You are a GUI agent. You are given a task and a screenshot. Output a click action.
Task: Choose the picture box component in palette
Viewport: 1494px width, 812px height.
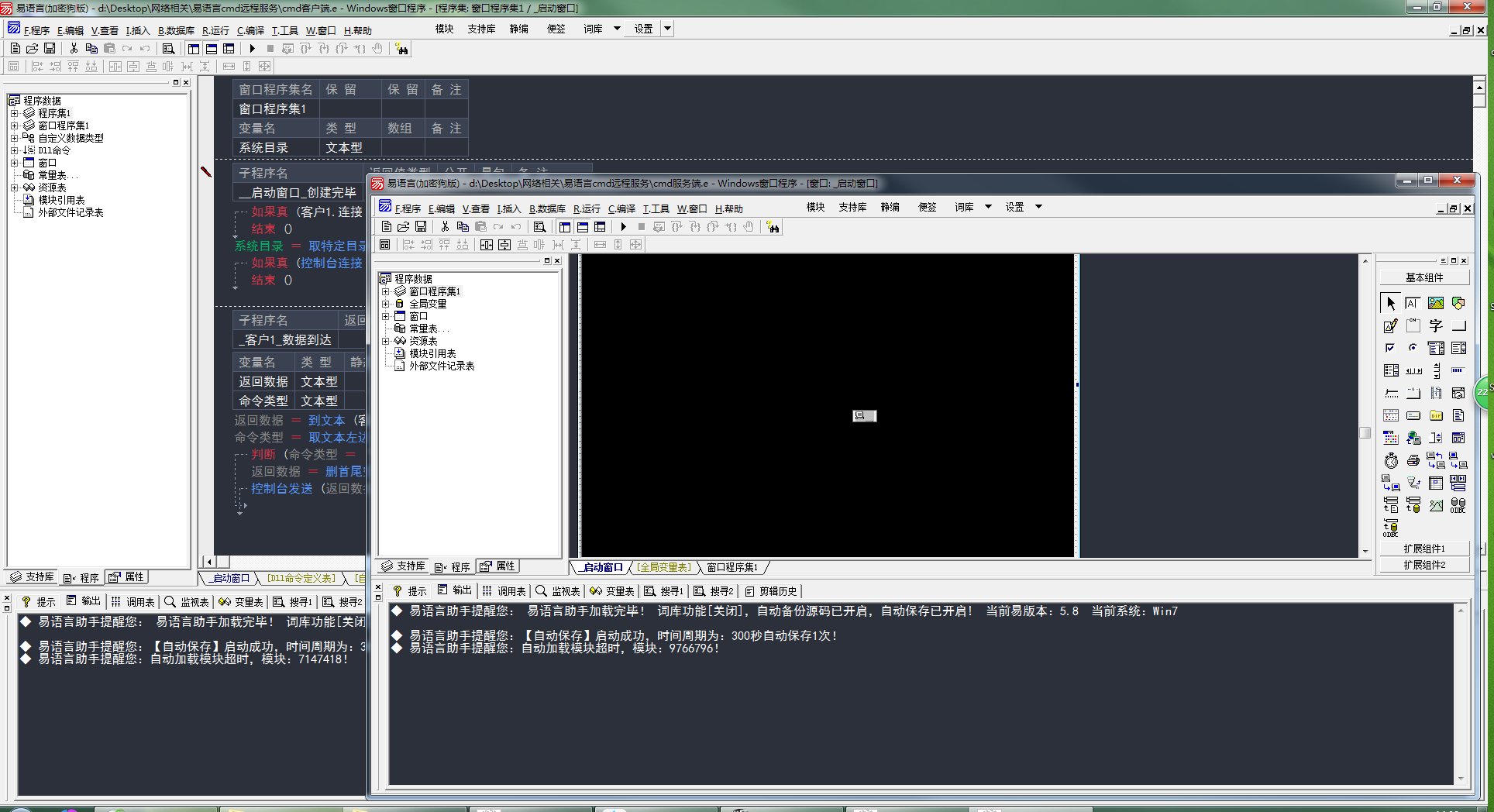1436,304
